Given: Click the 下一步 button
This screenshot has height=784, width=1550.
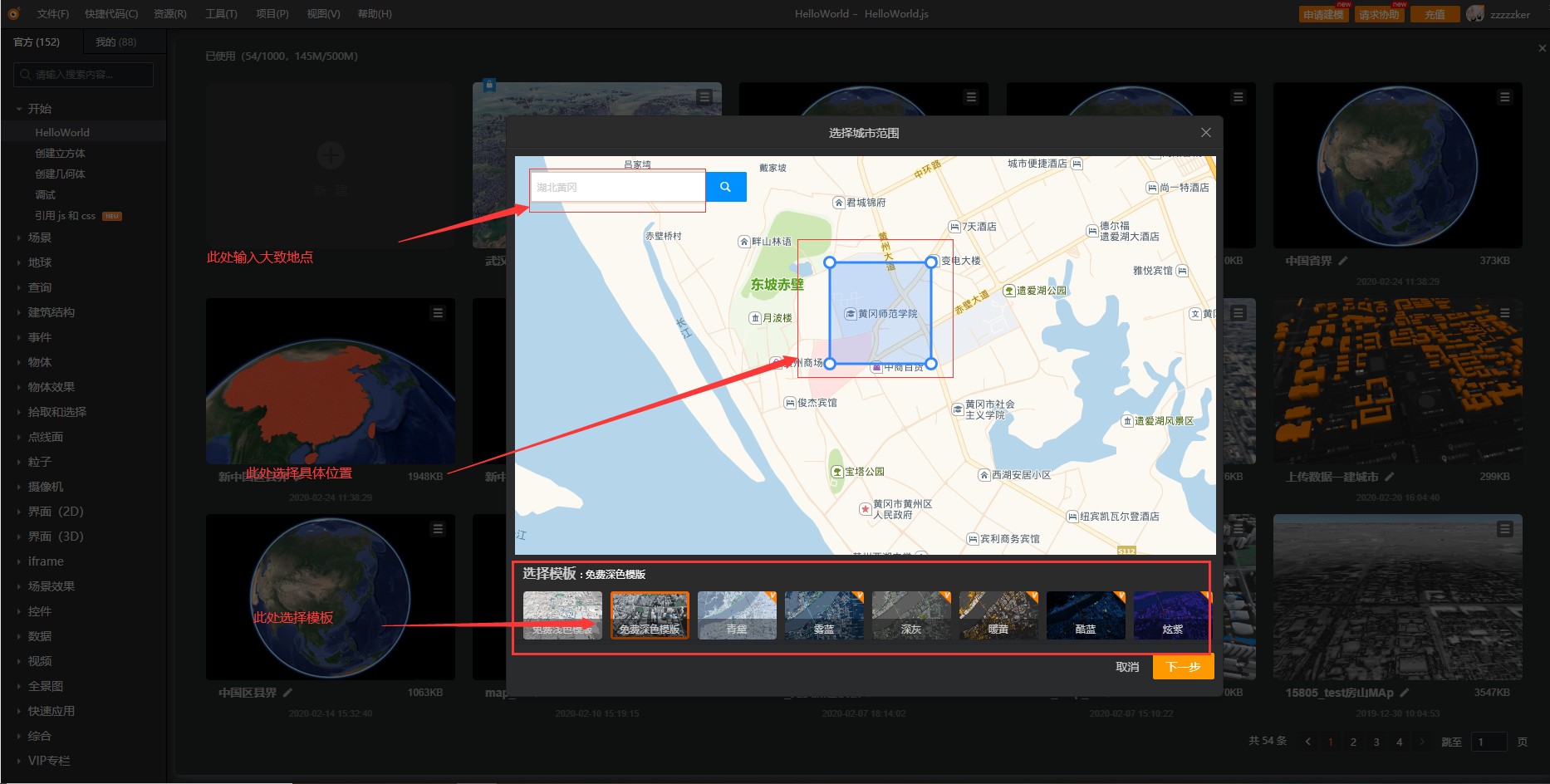Looking at the screenshot, I should click(1183, 667).
